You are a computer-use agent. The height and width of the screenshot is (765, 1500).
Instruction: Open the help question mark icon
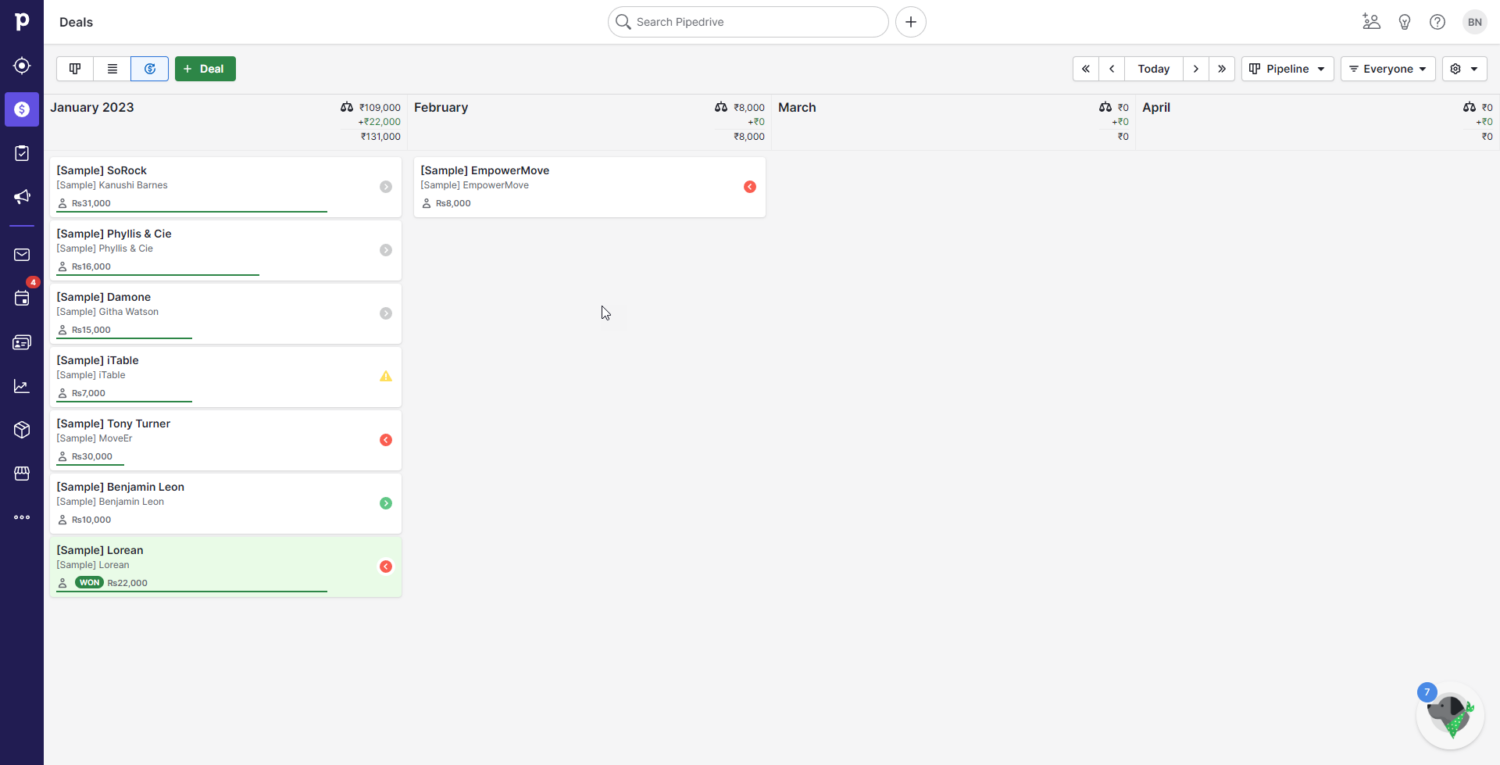(x=1437, y=22)
